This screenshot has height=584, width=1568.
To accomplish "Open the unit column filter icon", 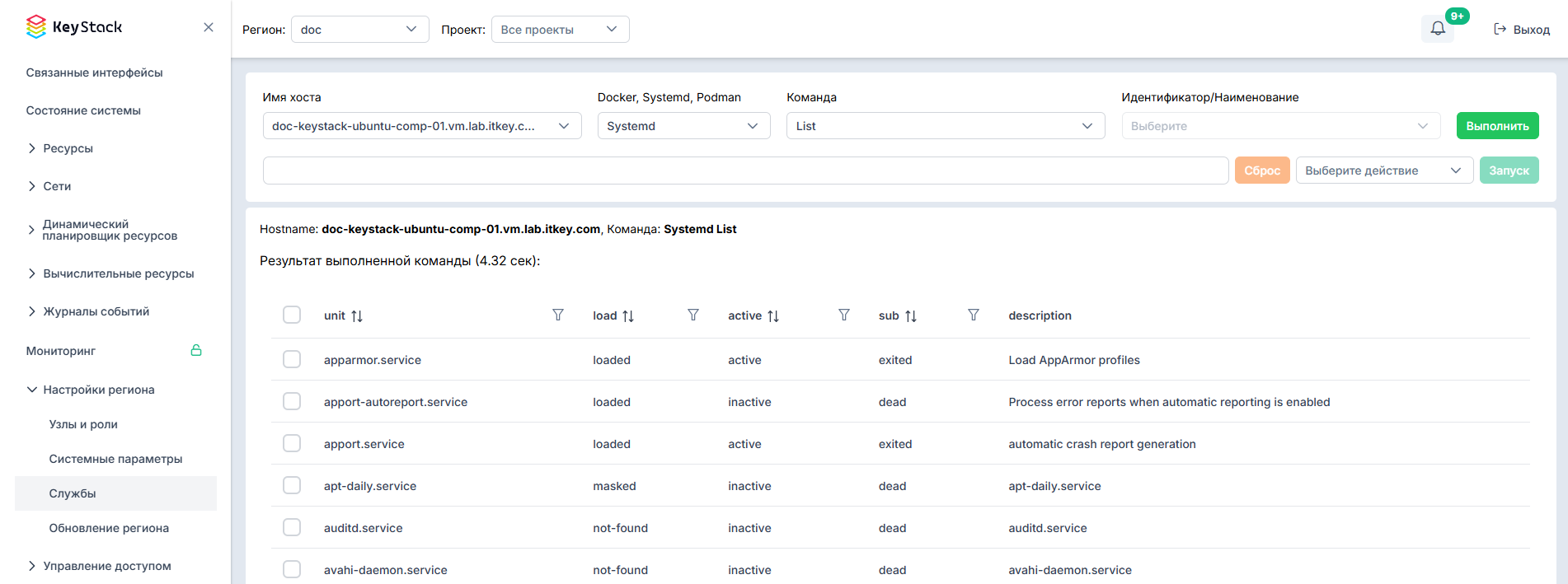I will coord(558,315).
